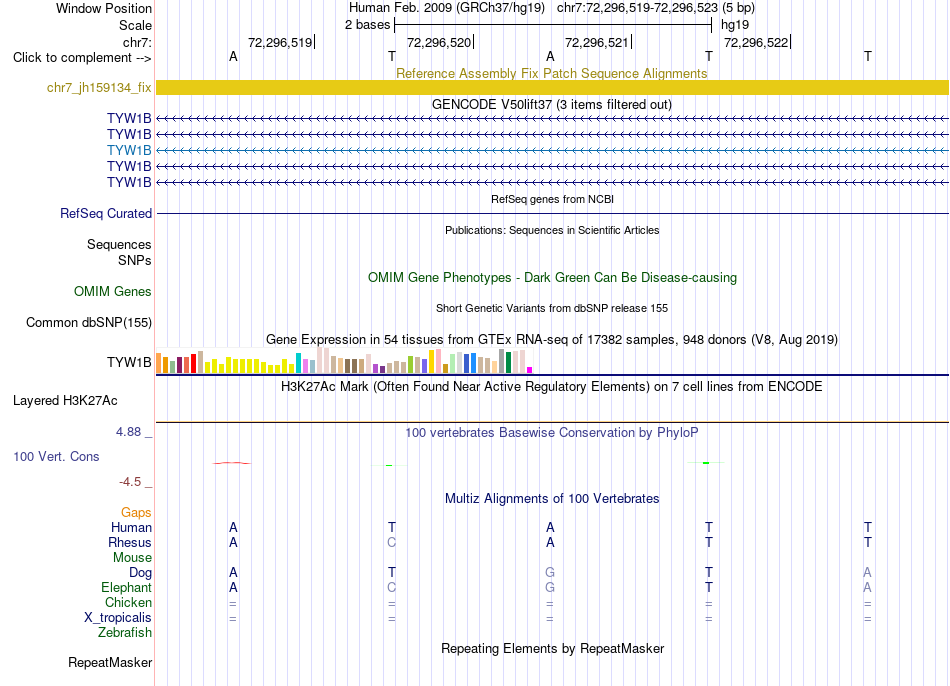Click the TYW1B GTEx expression bar chart
This screenshot has width=950, height=686.
344,361
